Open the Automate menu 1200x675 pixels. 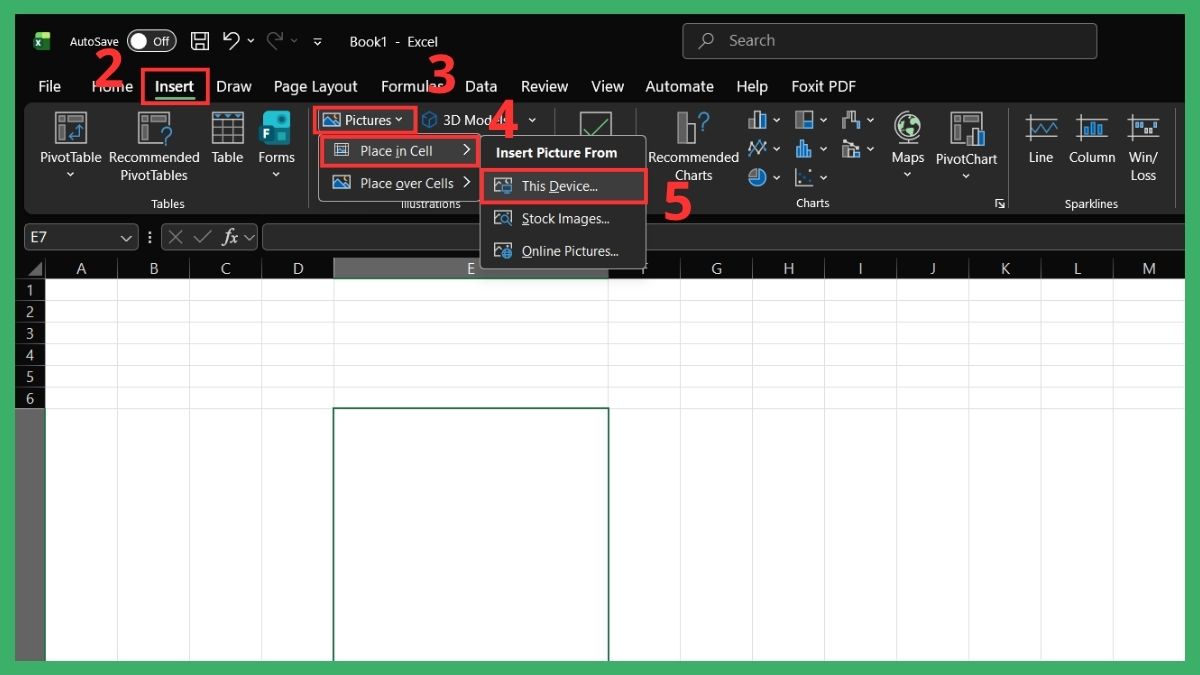(679, 86)
